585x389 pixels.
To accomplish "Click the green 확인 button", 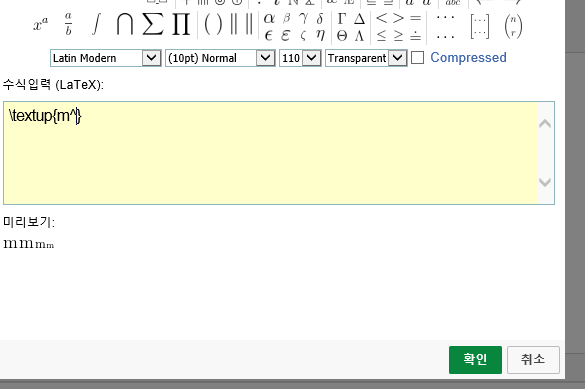I will (x=475, y=360).
